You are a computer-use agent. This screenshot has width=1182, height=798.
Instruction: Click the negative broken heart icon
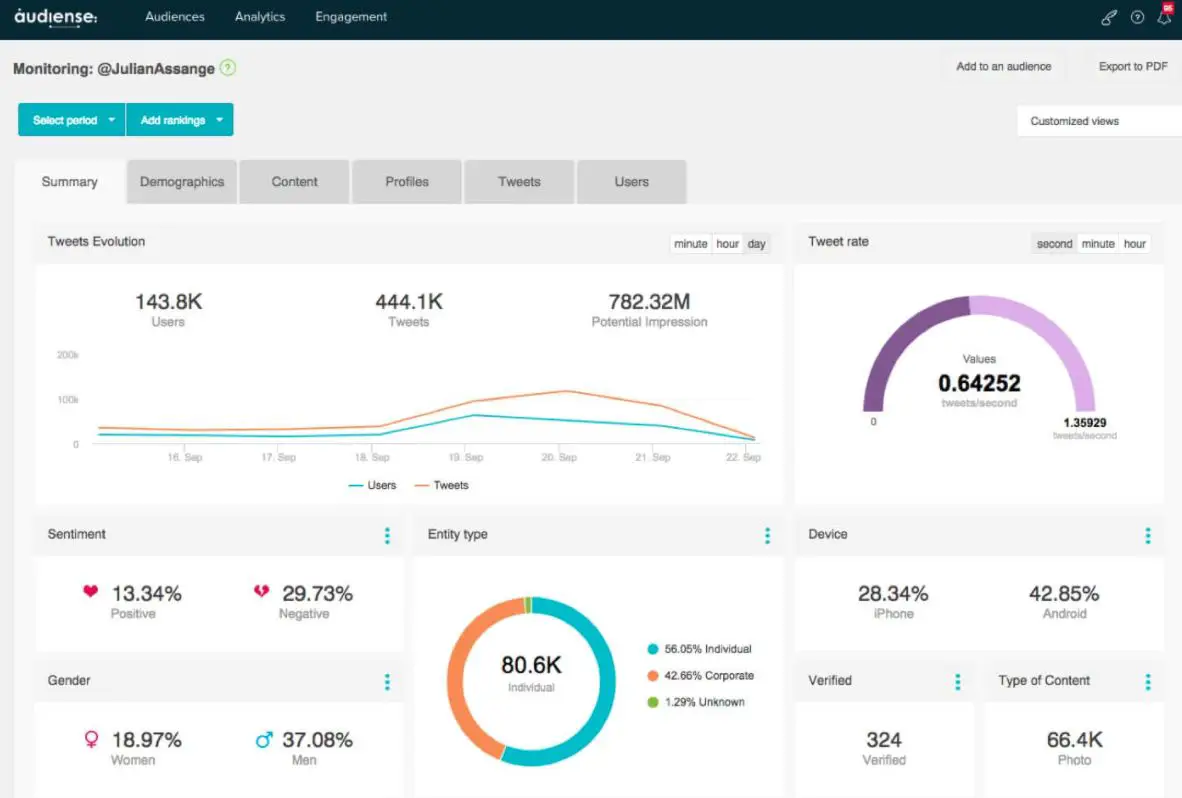click(x=262, y=592)
